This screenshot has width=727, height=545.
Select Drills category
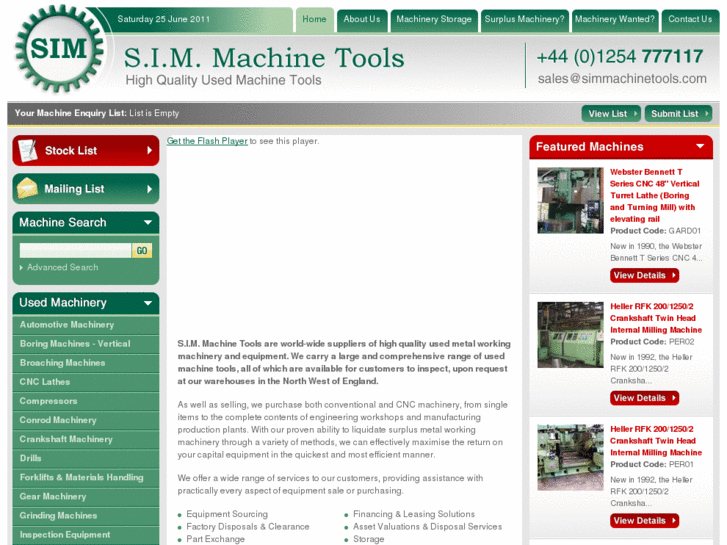pyautogui.click(x=86, y=458)
